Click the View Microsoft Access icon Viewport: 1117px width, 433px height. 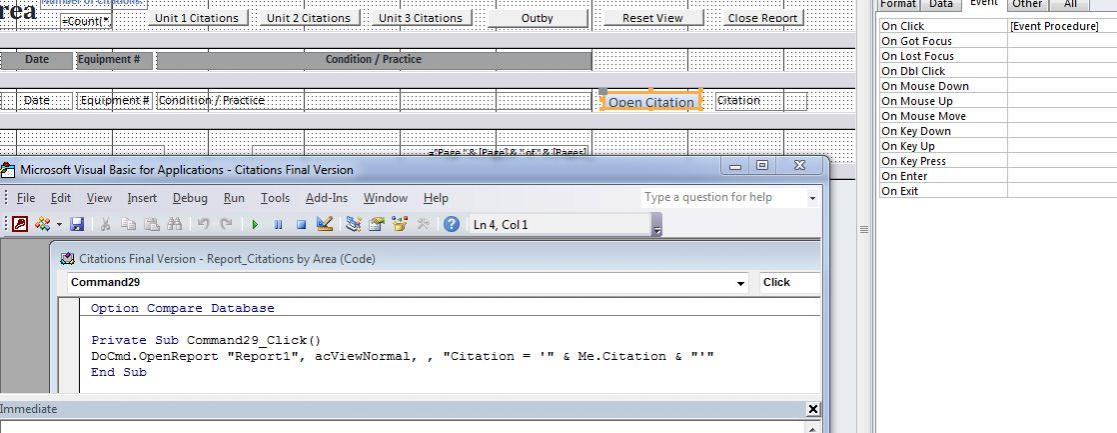(x=19, y=224)
